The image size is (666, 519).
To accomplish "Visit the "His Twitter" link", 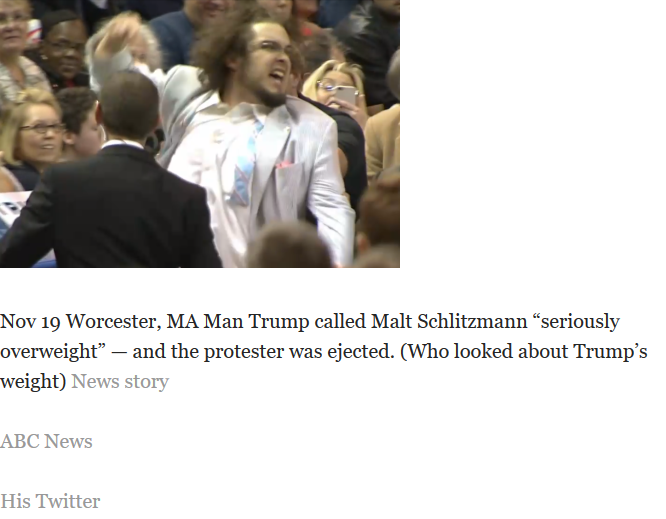I will coord(50,501).
